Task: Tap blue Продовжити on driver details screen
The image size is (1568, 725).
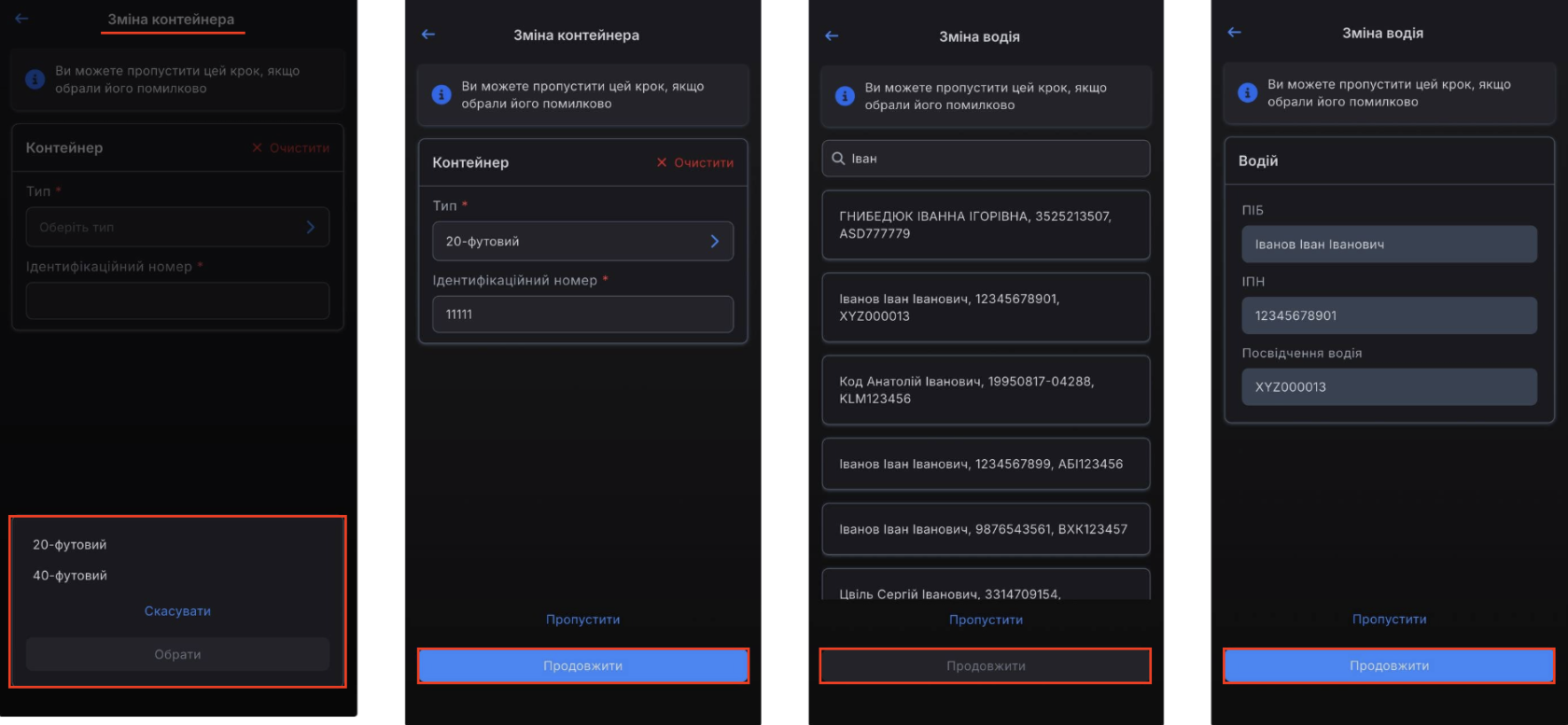Action: (x=1389, y=665)
